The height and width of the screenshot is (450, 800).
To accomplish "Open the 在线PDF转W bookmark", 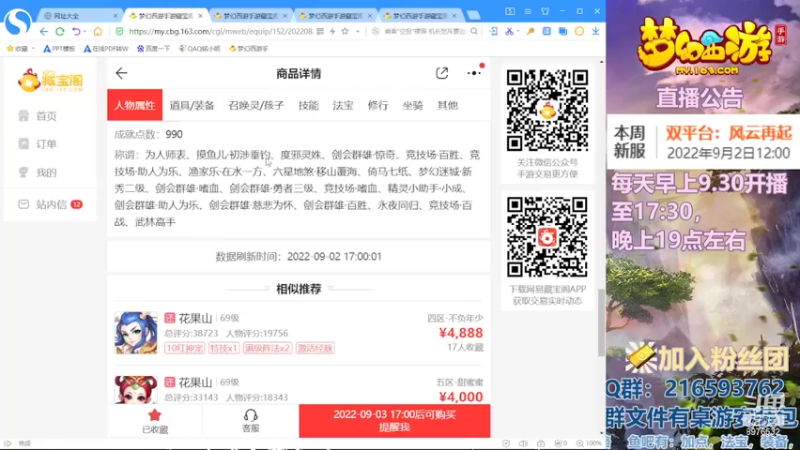I will [x=106, y=48].
